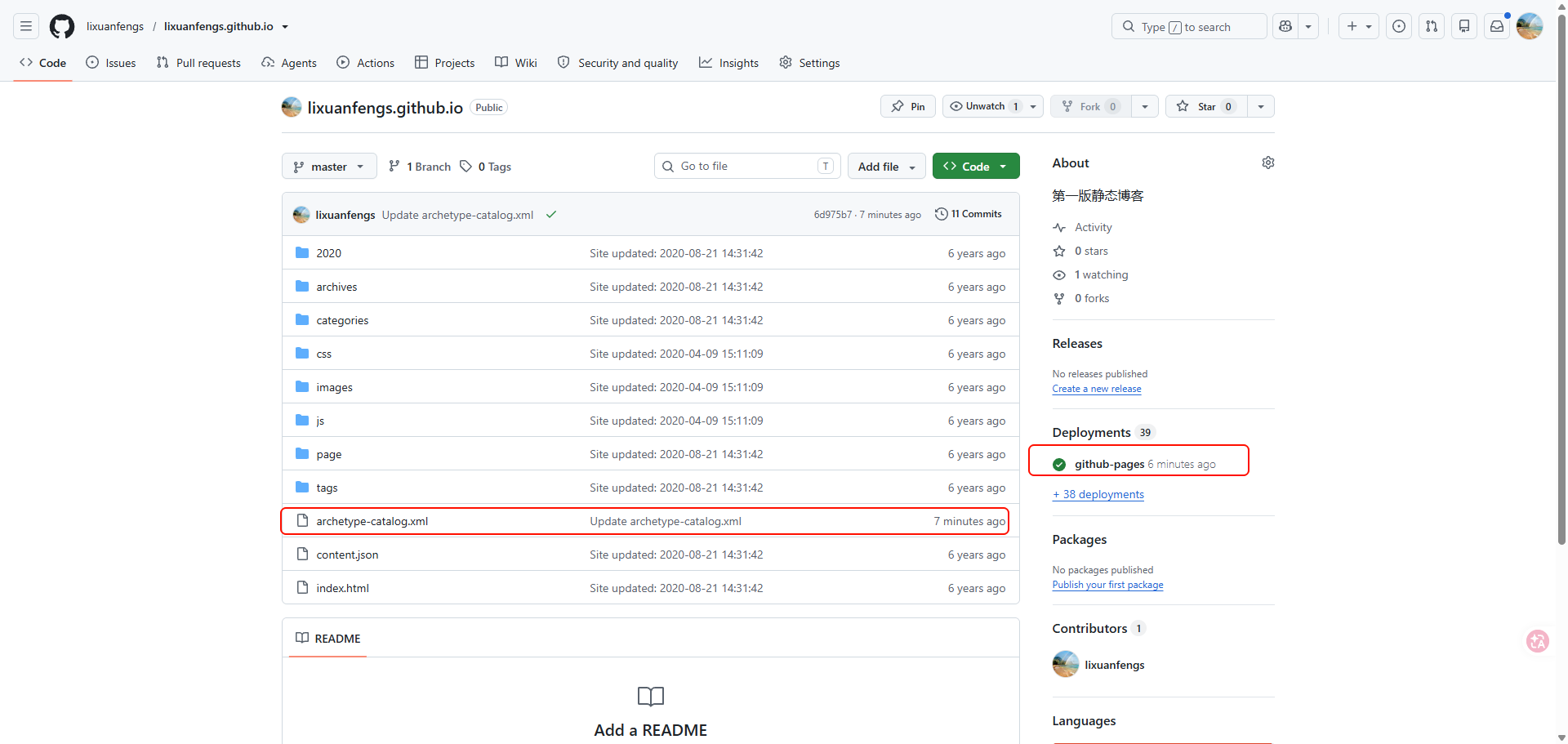This screenshot has height=744, width=1568.
Task: Click the lixuanfengs owner breadcrumb
Action: pyautogui.click(x=115, y=26)
